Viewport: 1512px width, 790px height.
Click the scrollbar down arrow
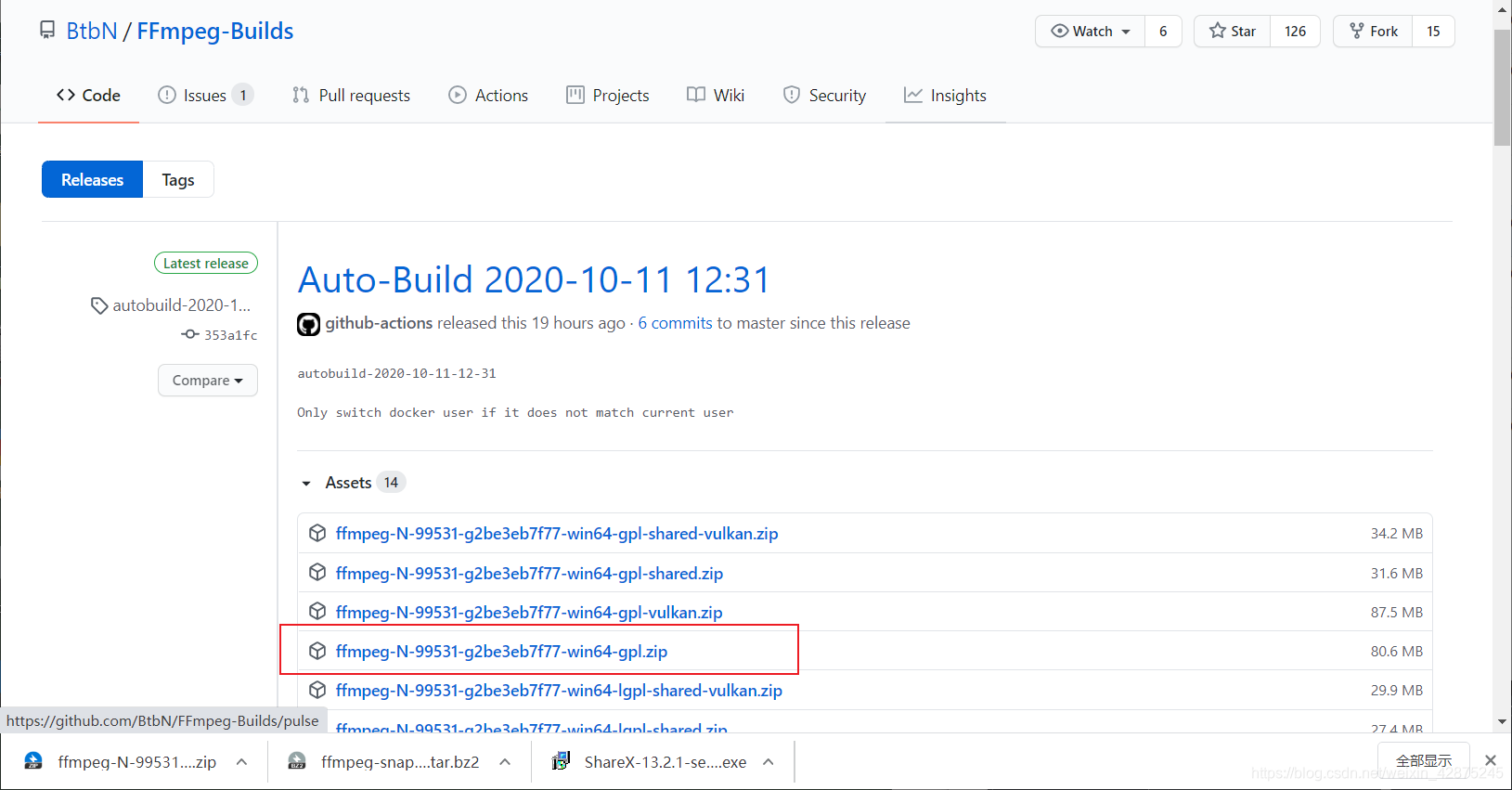point(1503,721)
